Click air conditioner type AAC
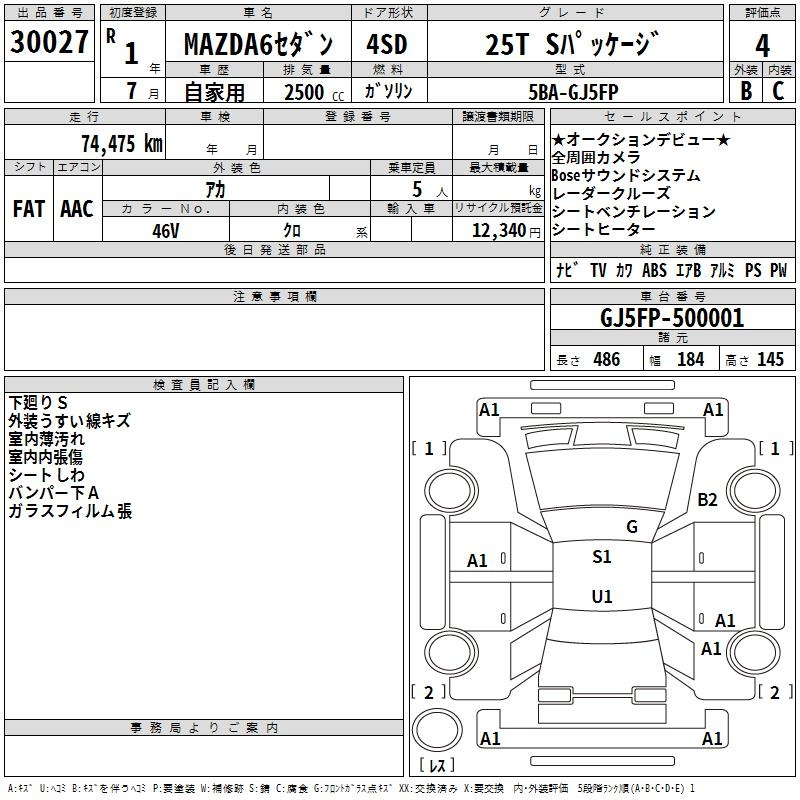Screen dimensions: 800x800 pyautogui.click(x=77, y=209)
